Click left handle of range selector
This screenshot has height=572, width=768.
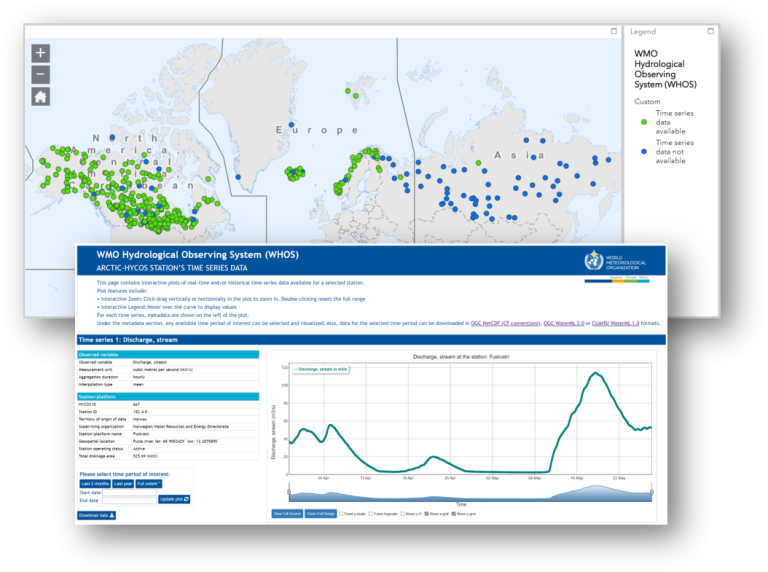tap(287, 491)
